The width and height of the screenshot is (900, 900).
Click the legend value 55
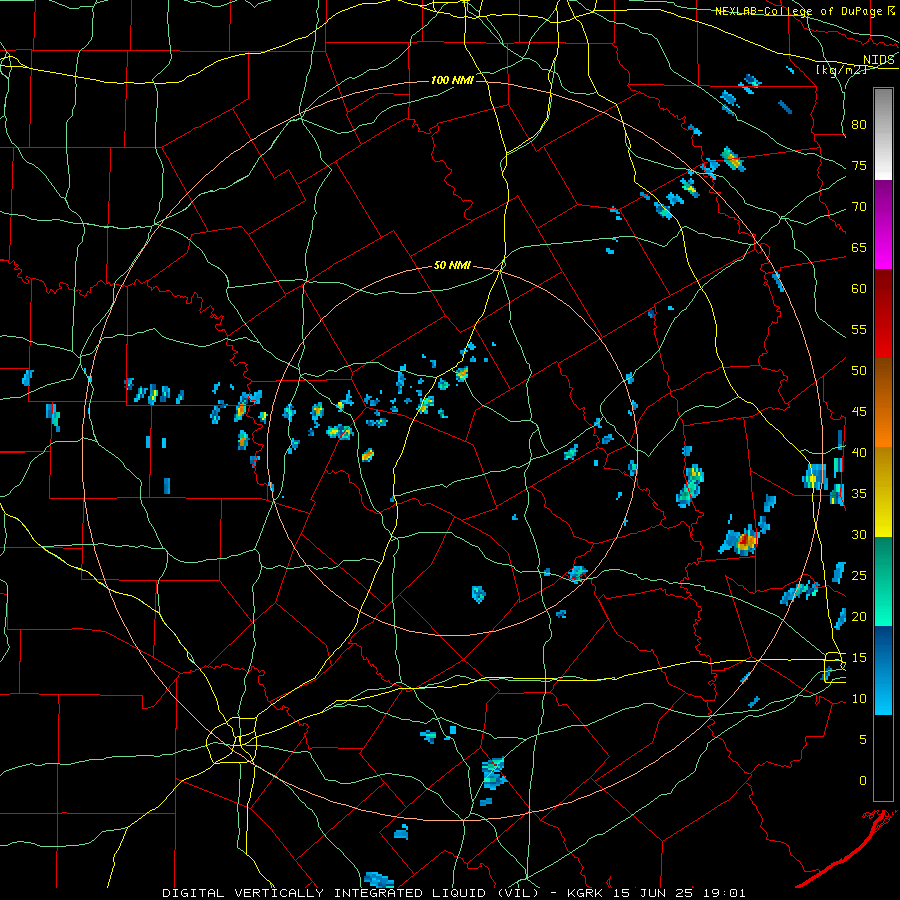(x=859, y=329)
